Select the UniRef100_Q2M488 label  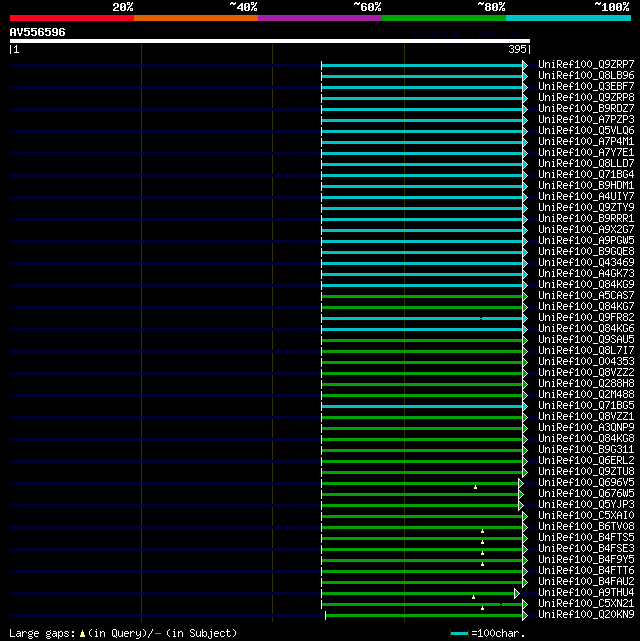[x=586, y=394]
